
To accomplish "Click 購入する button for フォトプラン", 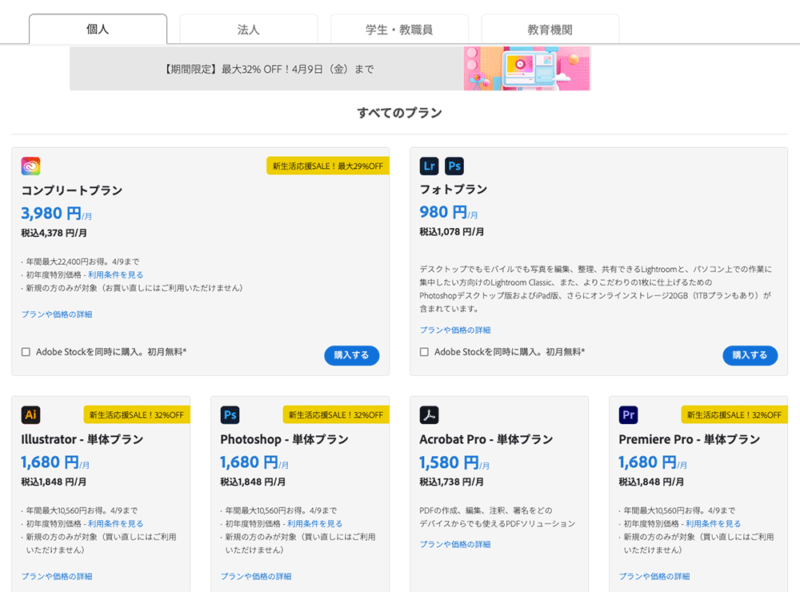I will click(x=750, y=355).
